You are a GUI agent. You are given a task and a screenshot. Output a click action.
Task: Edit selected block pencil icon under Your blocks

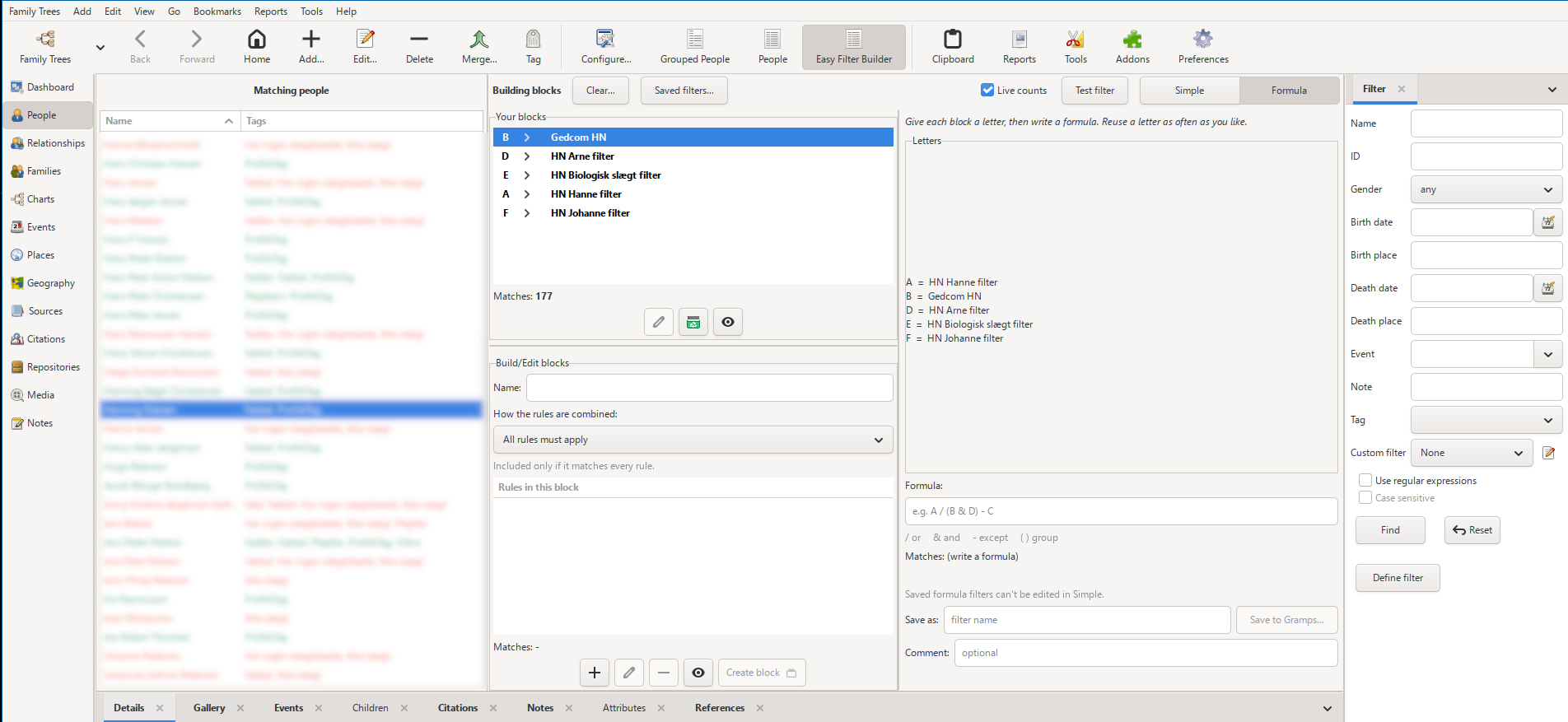[659, 322]
